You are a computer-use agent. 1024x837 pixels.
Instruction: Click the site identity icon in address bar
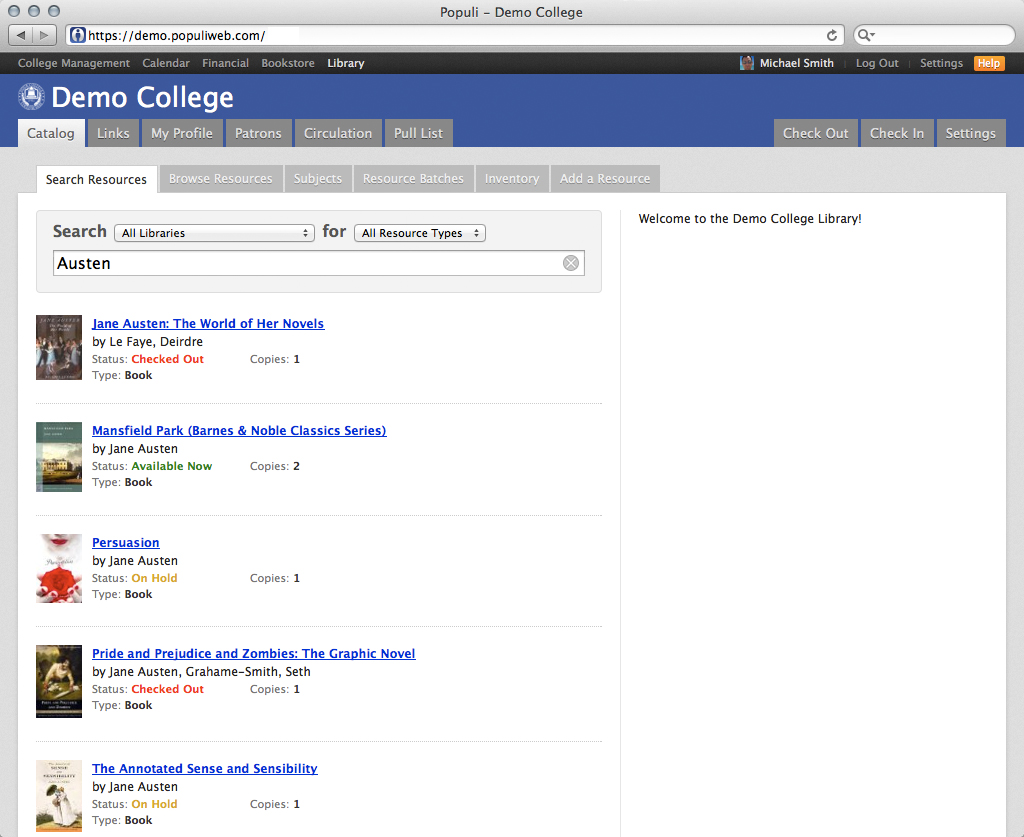pyautogui.click(x=78, y=35)
